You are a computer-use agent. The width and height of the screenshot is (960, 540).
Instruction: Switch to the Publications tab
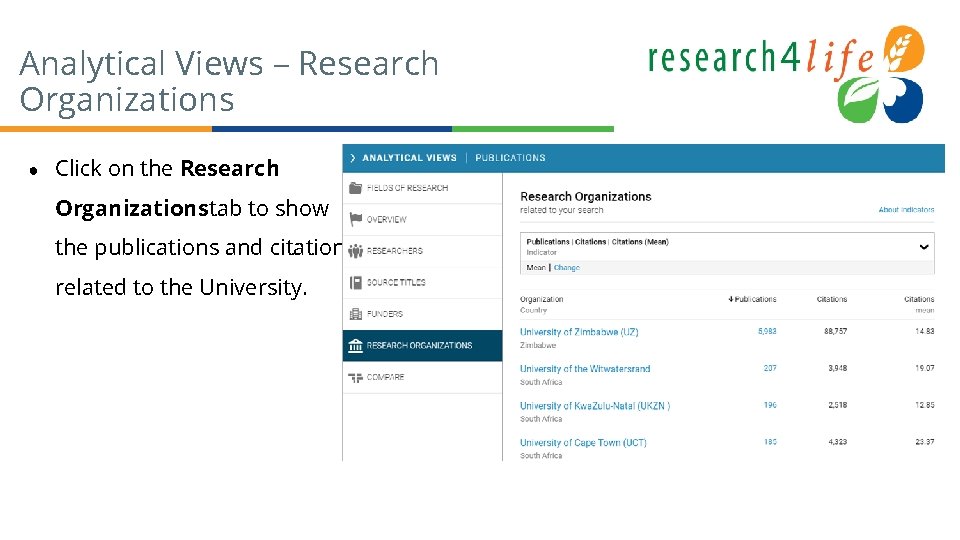pyautogui.click(x=510, y=158)
